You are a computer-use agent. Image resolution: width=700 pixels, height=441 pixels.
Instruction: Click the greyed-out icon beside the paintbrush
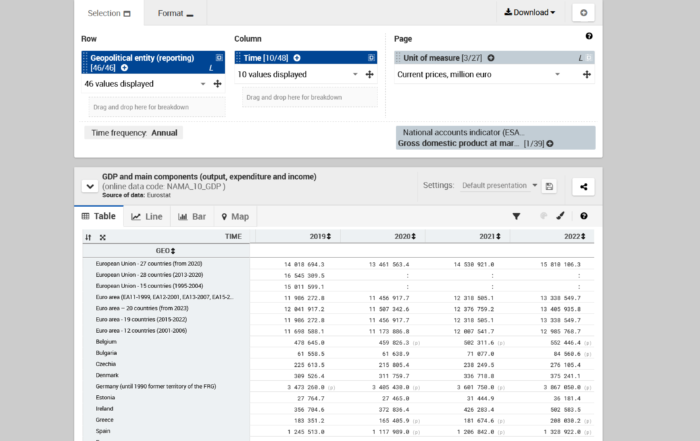click(x=543, y=216)
